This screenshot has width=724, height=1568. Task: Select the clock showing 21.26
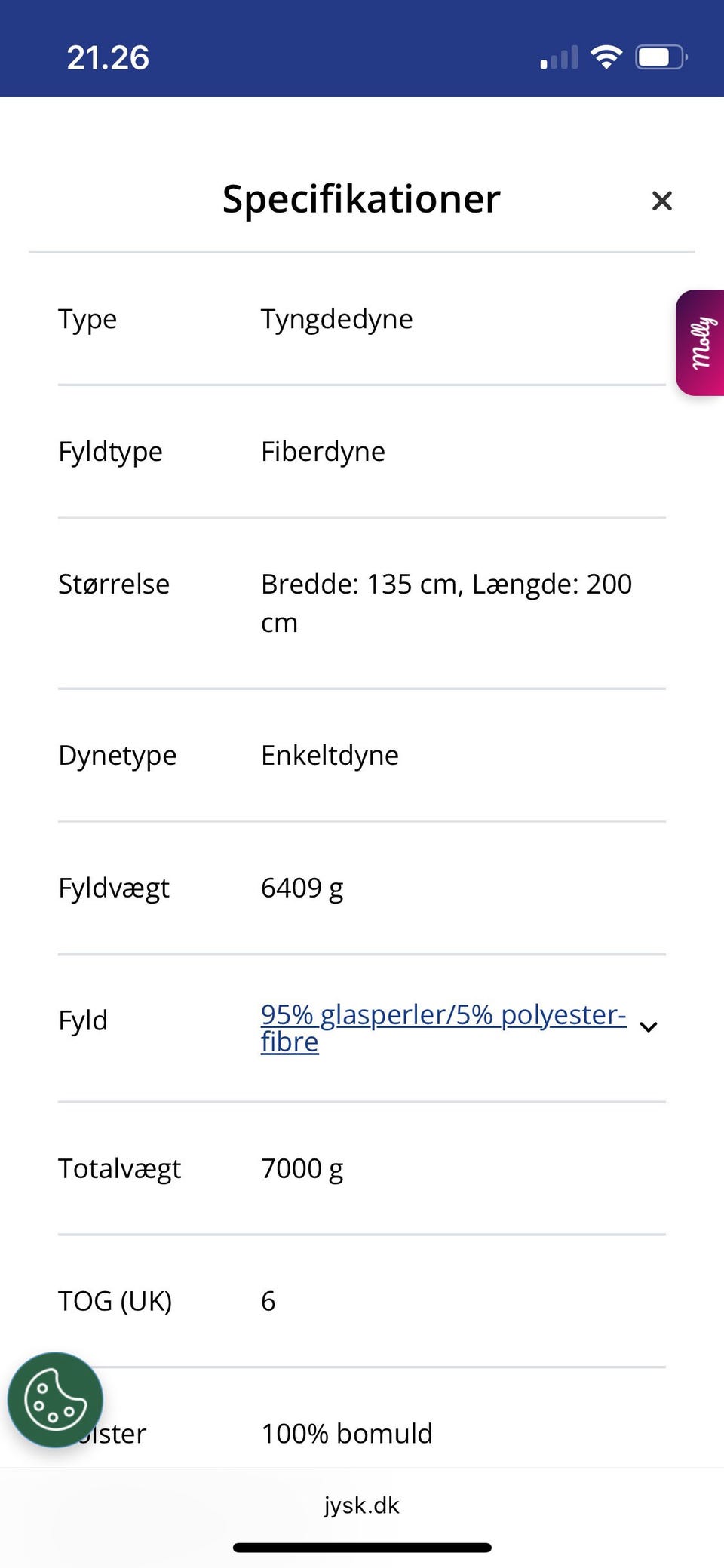tap(107, 55)
